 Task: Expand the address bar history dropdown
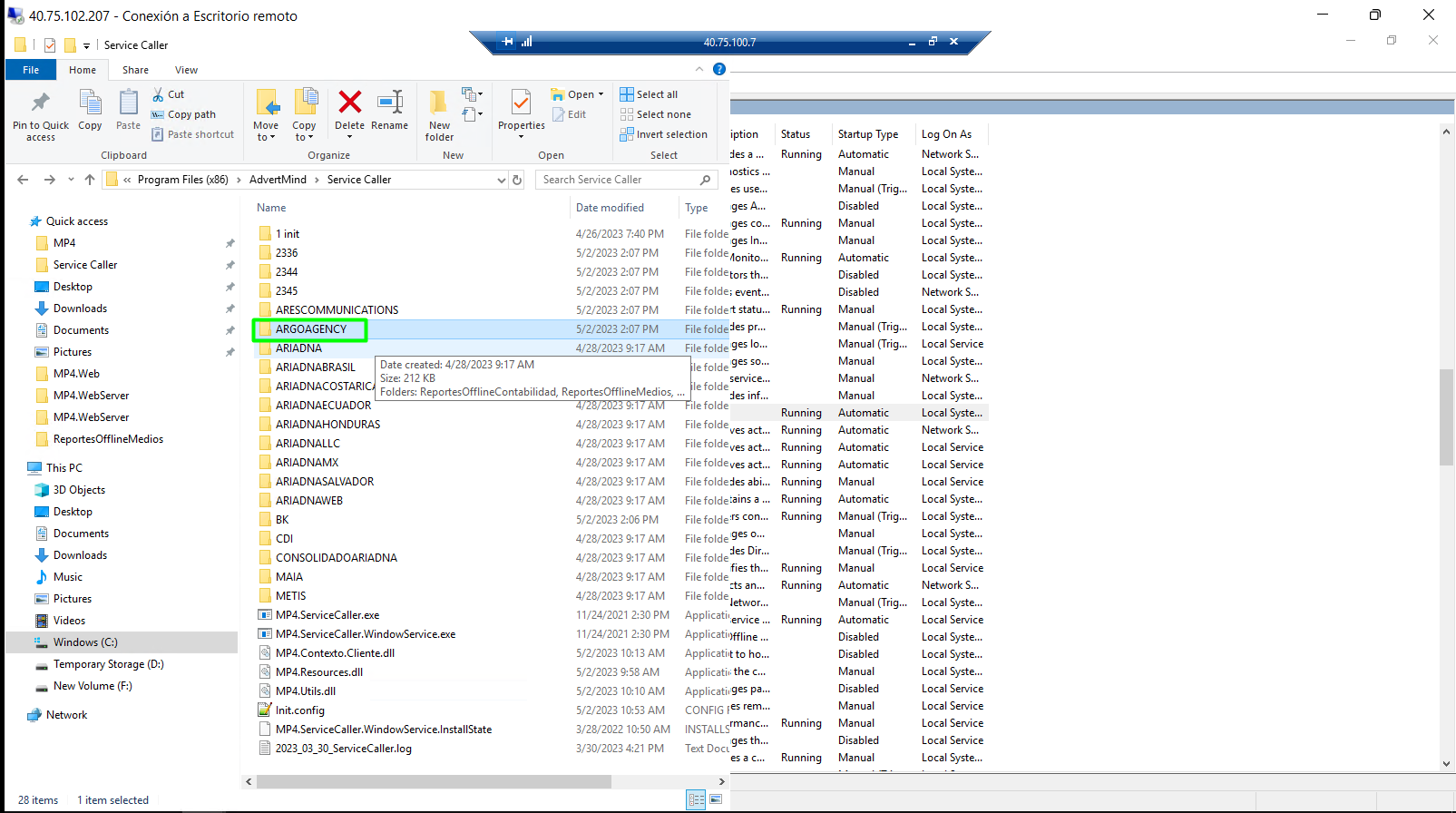(501, 180)
